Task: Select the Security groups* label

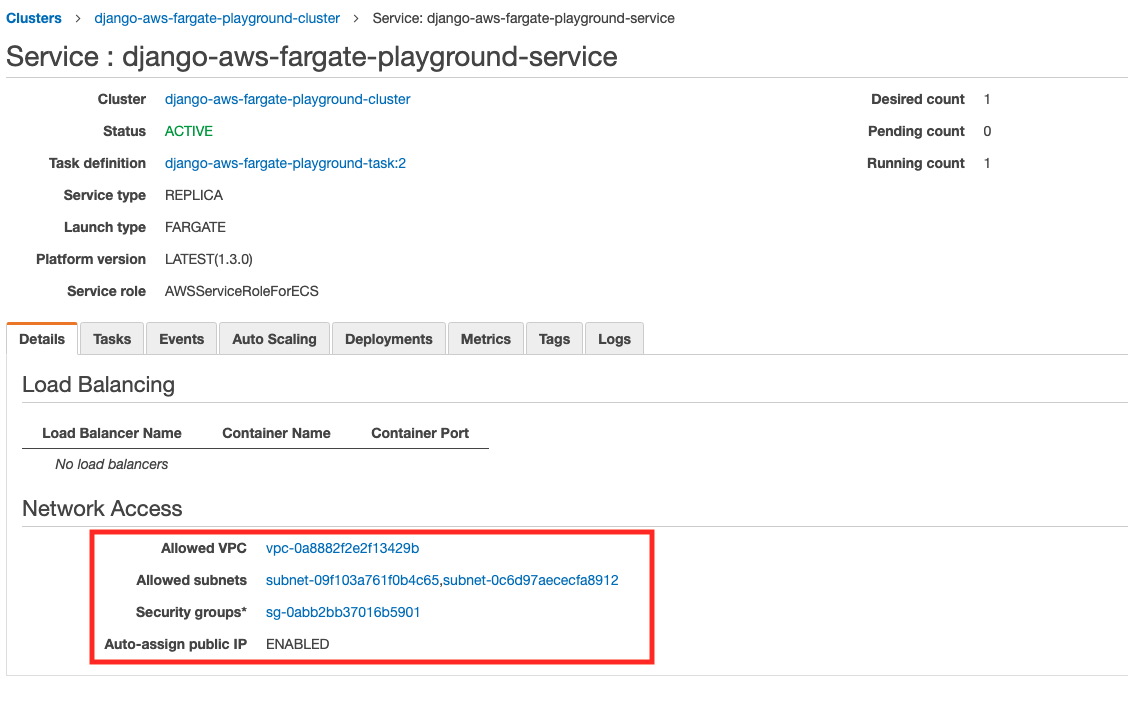Action: [x=191, y=612]
